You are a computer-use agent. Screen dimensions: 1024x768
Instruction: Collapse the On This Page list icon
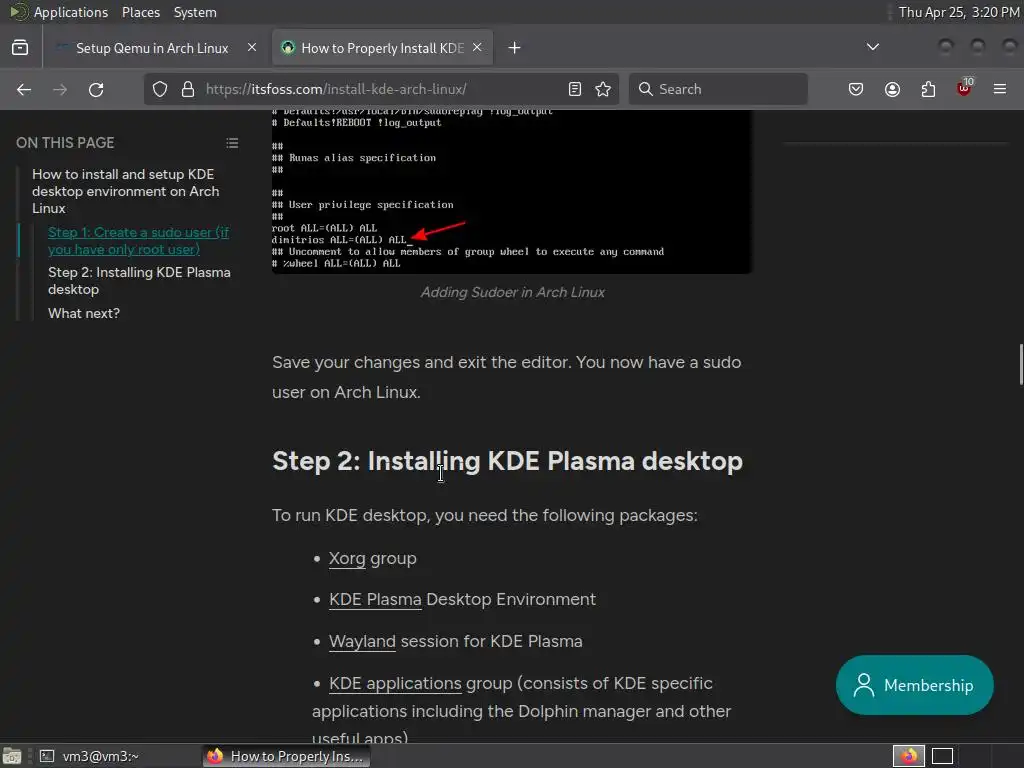(x=232, y=143)
